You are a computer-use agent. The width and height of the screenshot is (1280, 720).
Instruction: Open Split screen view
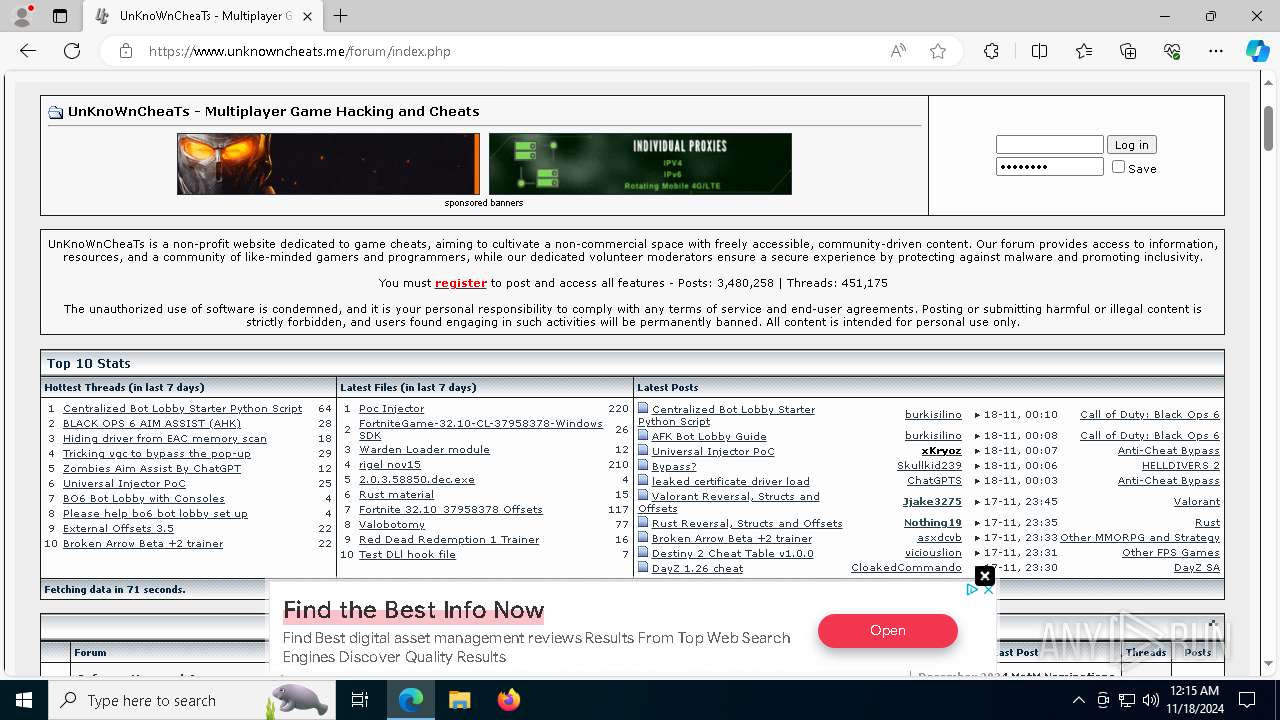(1039, 51)
